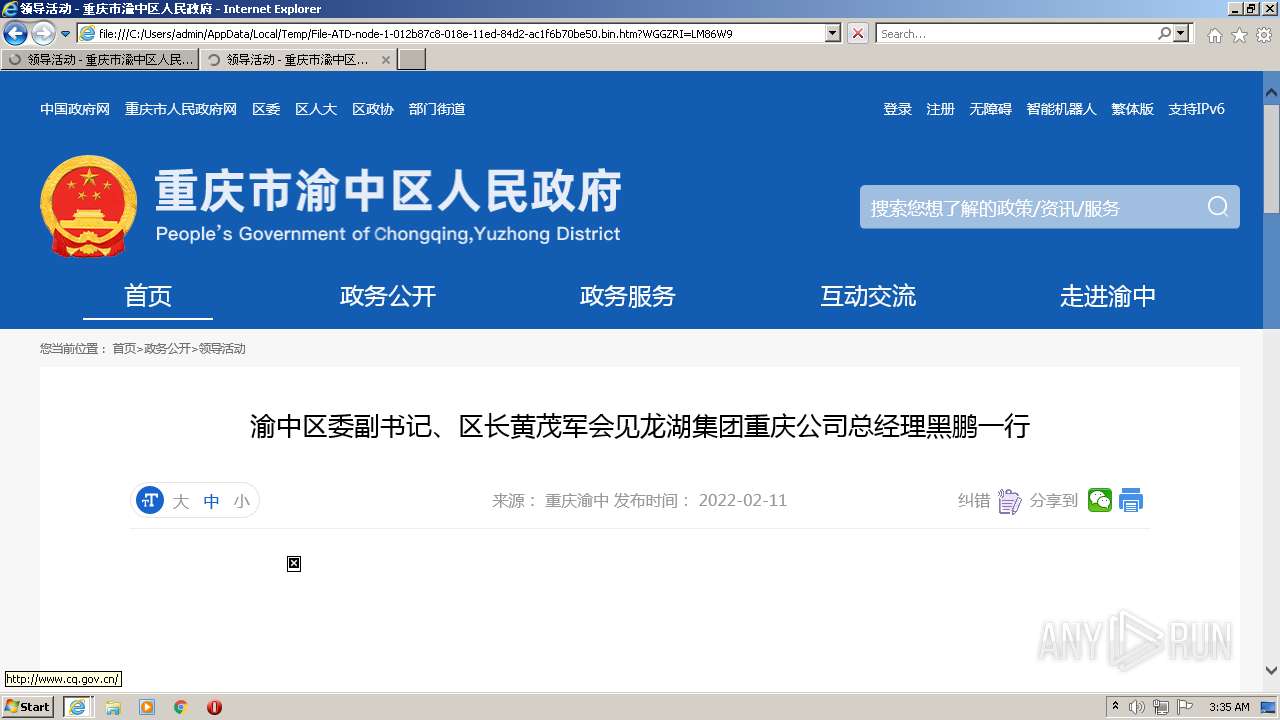The width and height of the screenshot is (1280, 720).
Task: Click the red Opera-like taskbar icon
Action: [x=214, y=707]
